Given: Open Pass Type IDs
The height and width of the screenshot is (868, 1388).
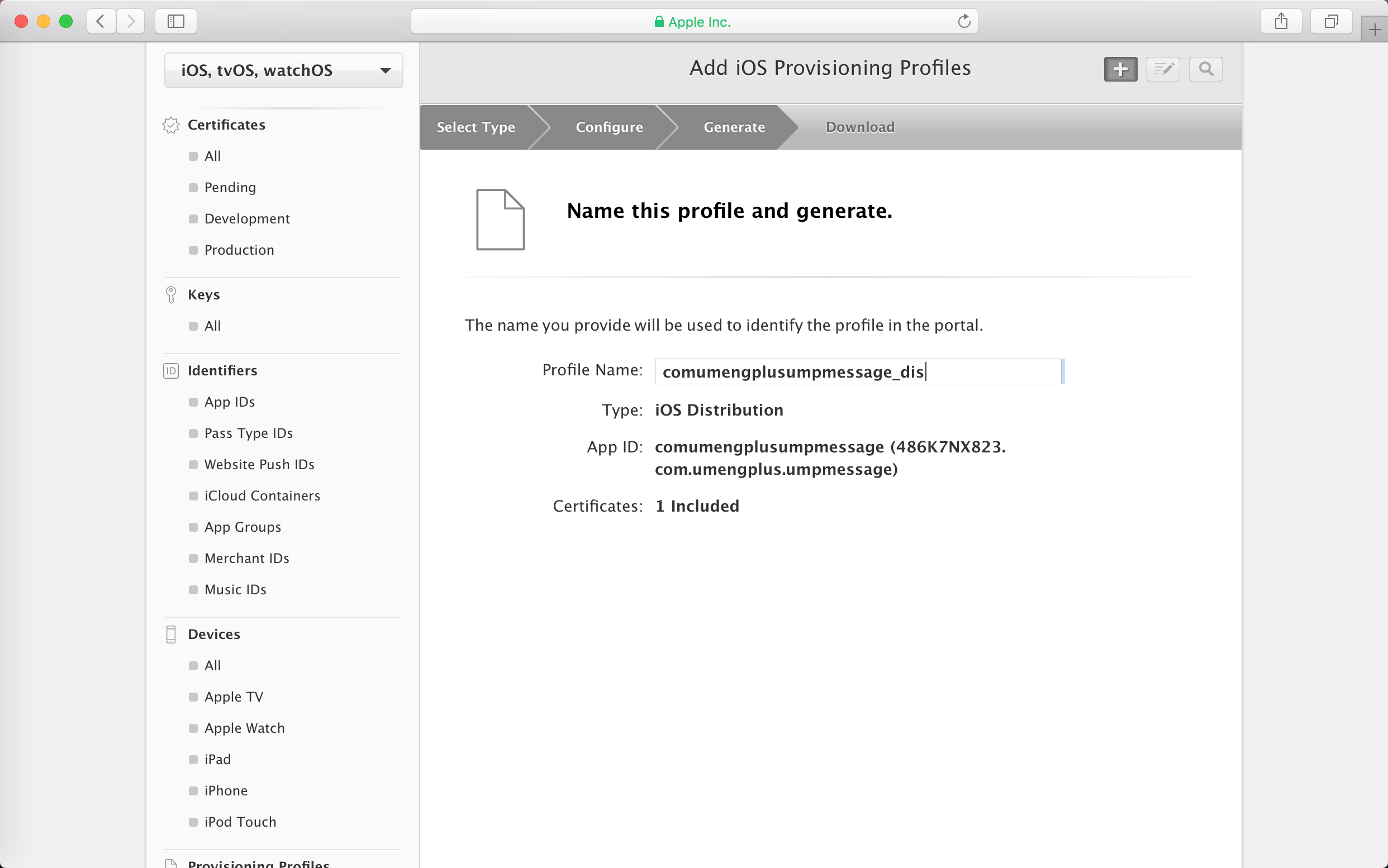Looking at the screenshot, I should point(249,433).
